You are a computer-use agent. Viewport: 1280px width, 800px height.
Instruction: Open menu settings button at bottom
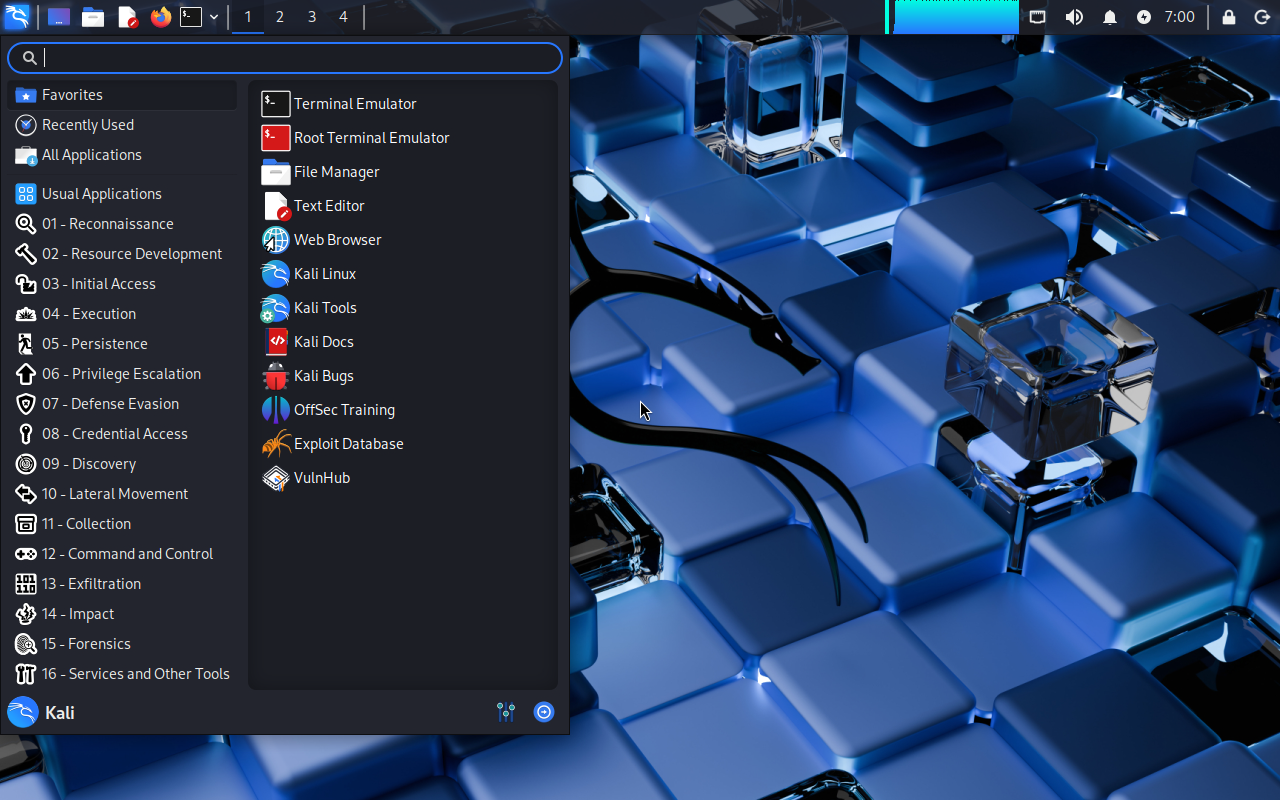tap(506, 712)
